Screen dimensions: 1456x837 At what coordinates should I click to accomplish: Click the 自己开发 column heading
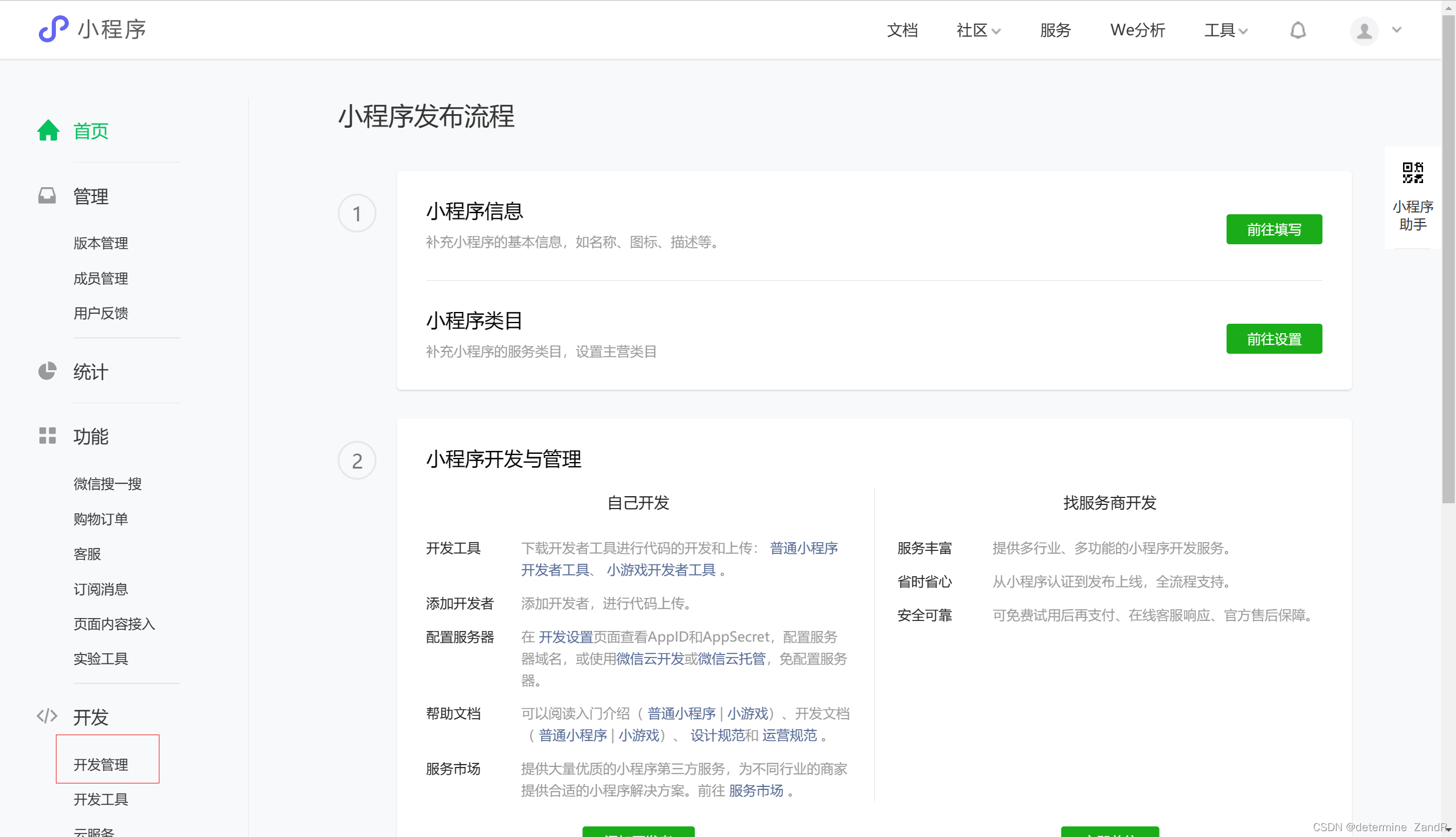click(638, 503)
